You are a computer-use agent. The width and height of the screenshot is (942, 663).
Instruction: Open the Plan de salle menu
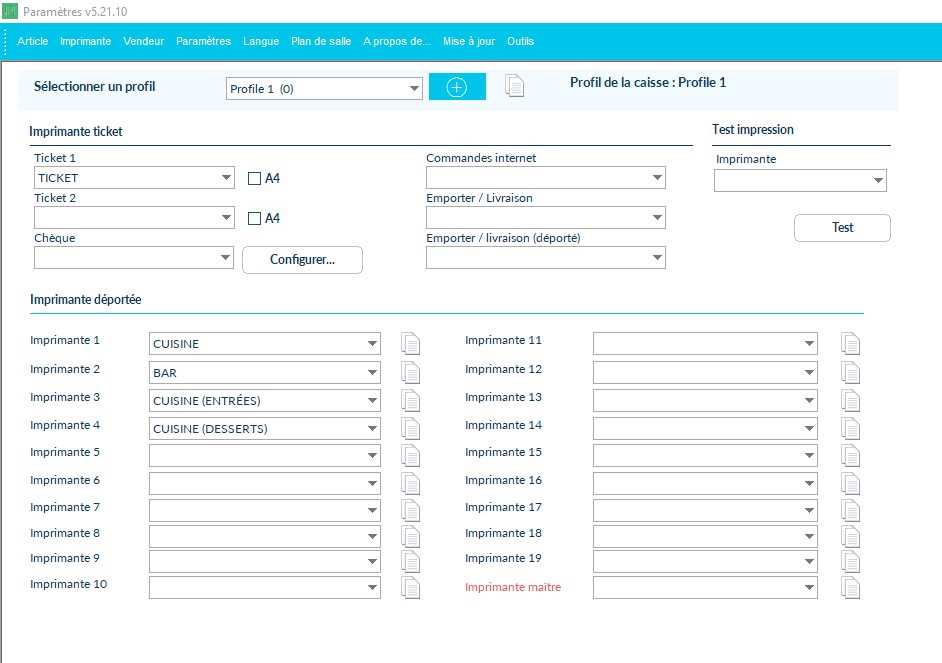320,41
